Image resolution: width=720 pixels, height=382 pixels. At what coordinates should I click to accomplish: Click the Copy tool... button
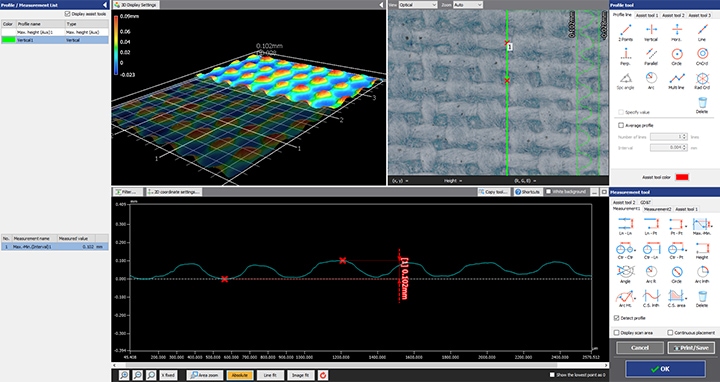(x=493, y=191)
